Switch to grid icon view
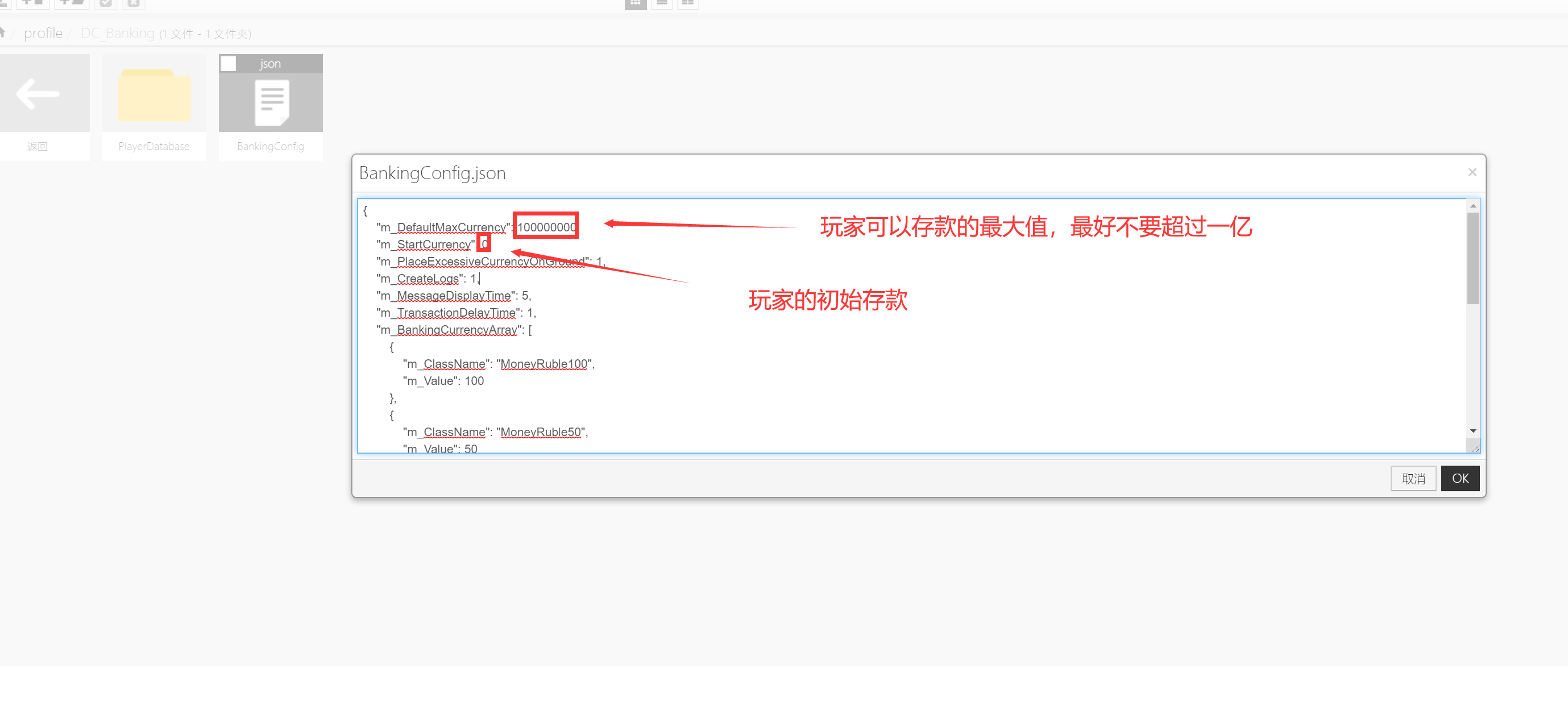 [x=635, y=3]
